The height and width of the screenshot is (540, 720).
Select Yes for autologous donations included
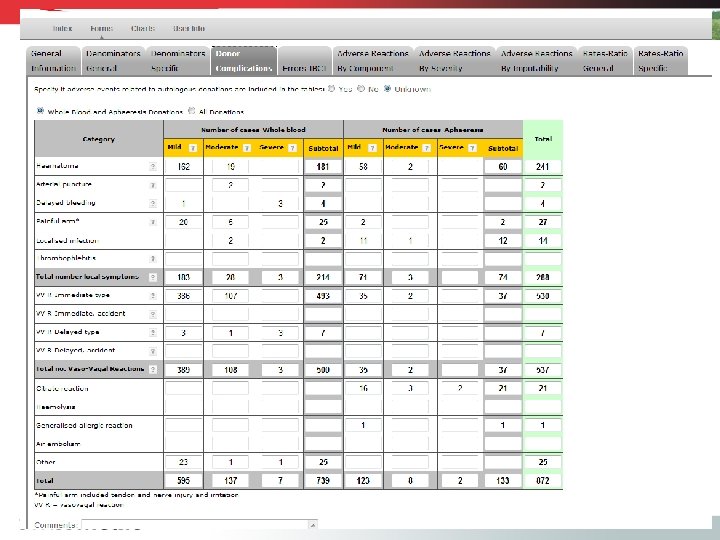pos(332,89)
